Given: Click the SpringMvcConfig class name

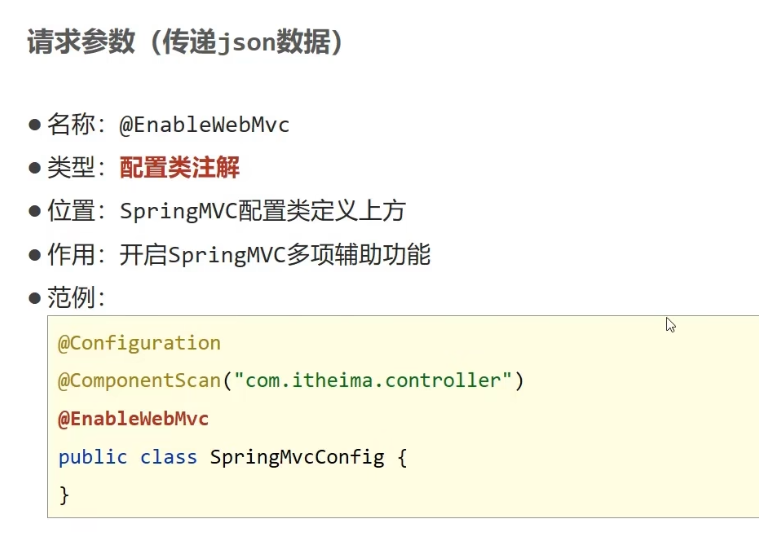Looking at the screenshot, I should pyautogui.click(x=297, y=458).
